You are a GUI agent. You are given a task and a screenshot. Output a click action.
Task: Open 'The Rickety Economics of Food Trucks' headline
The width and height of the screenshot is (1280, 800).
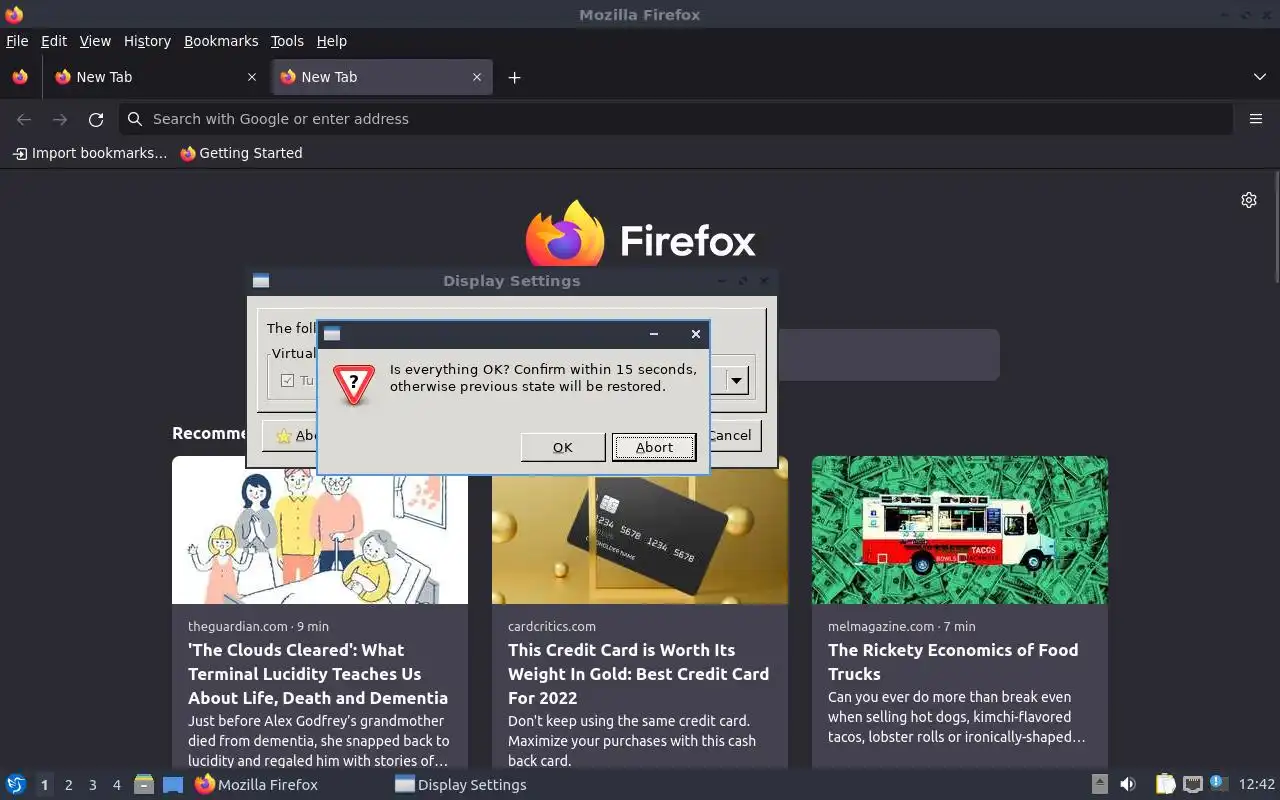click(x=953, y=662)
